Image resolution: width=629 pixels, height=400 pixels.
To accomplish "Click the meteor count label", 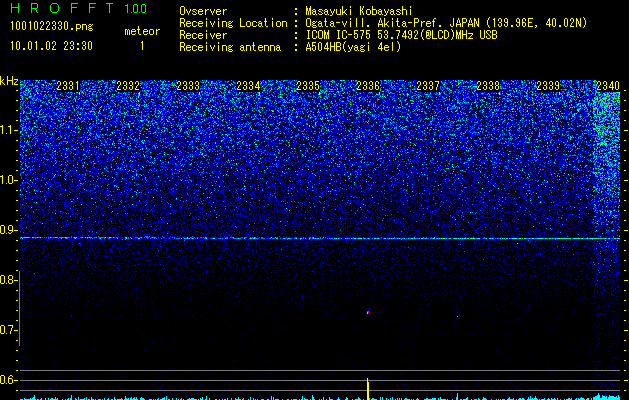I will (142, 31).
